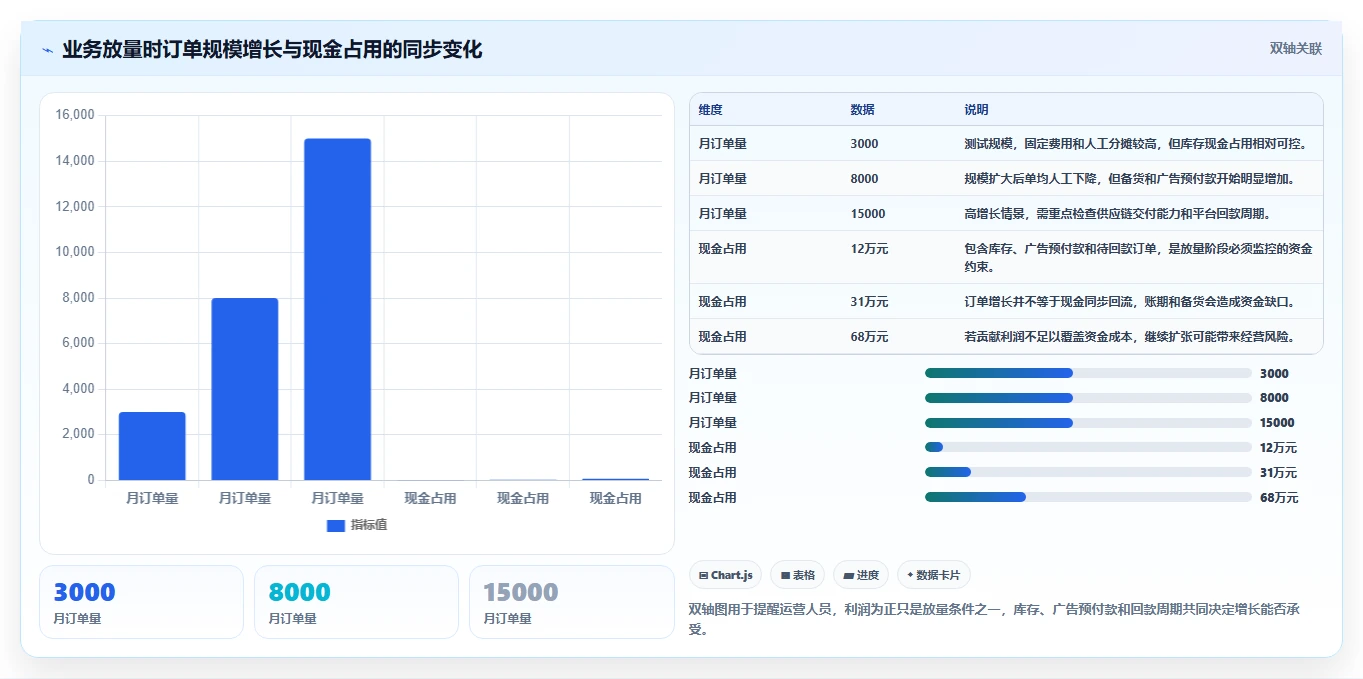
Task: Click the 8000 bar in the chart
Action: coord(245,389)
